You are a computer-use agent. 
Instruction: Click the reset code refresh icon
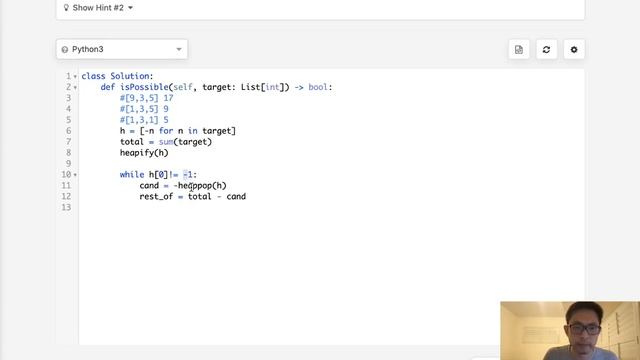(546, 49)
